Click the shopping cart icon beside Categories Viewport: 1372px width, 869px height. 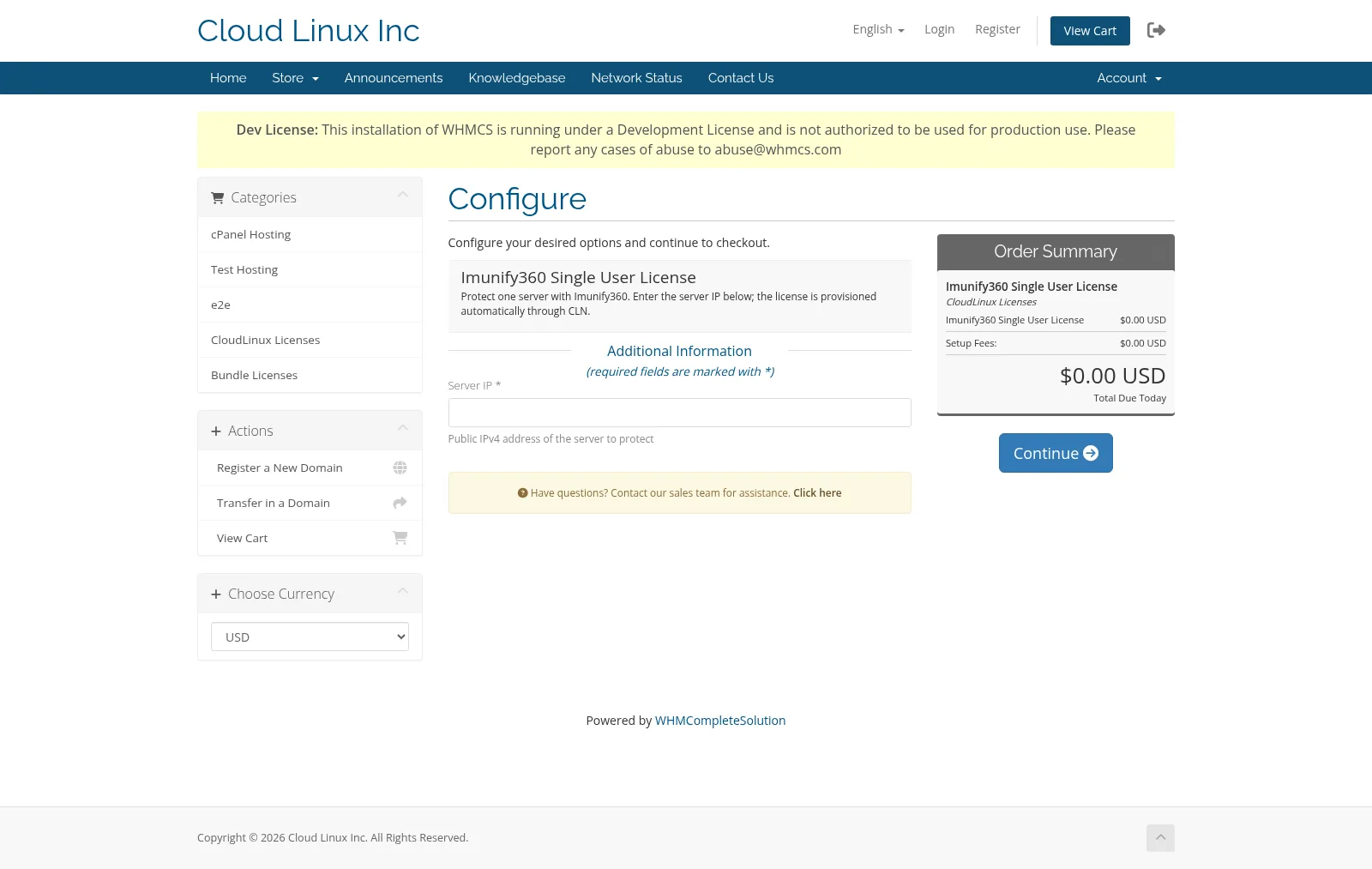pos(218,197)
